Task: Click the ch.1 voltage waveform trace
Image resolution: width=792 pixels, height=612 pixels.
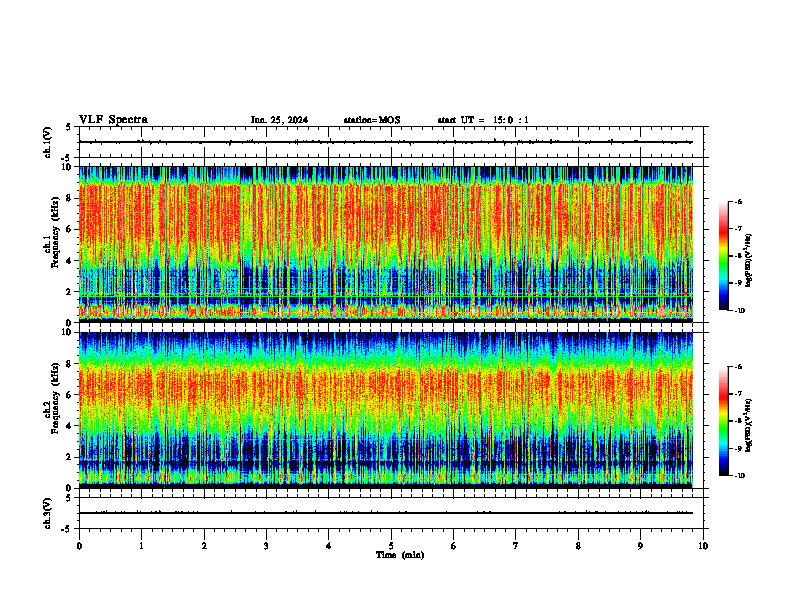Action: coord(385,142)
